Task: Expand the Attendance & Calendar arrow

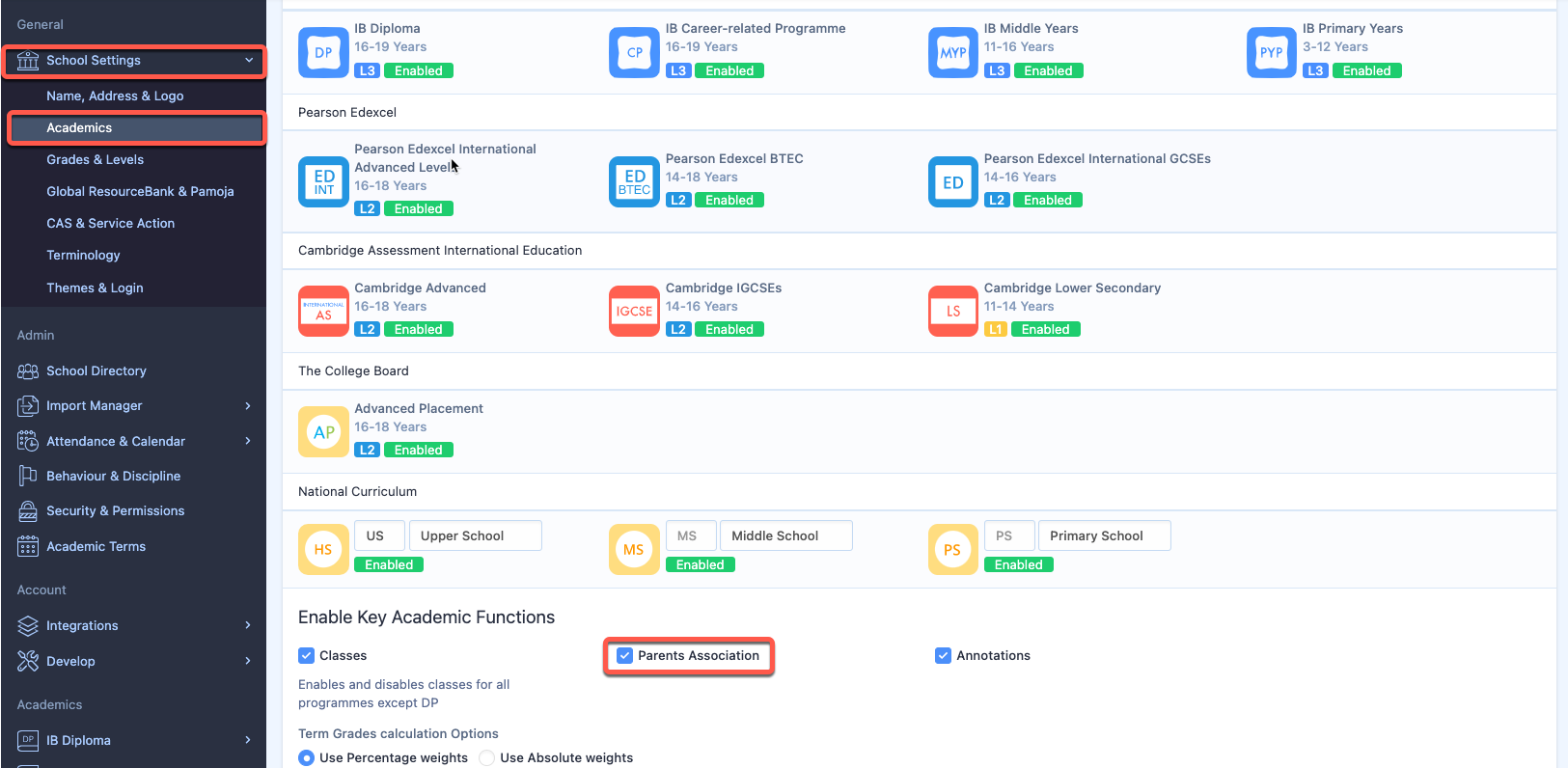Action: 248,442
